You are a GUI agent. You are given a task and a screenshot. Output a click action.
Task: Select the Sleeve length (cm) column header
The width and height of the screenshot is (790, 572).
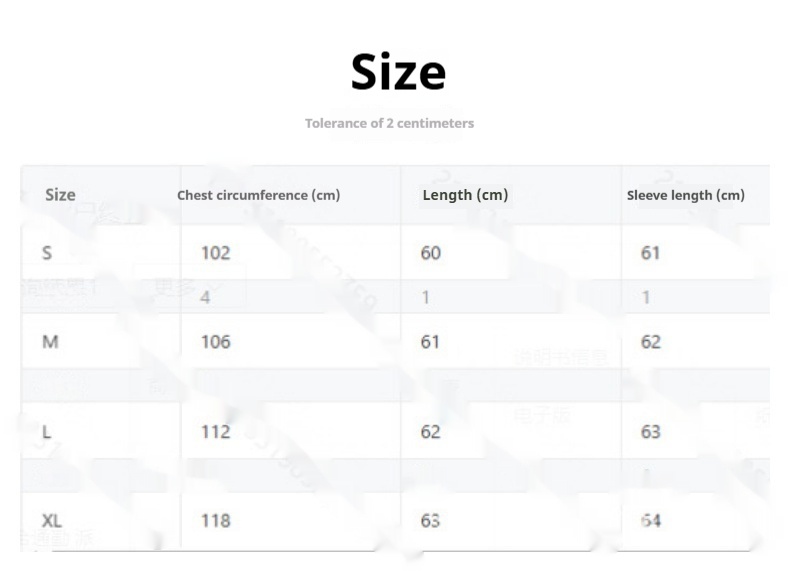[x=685, y=195]
